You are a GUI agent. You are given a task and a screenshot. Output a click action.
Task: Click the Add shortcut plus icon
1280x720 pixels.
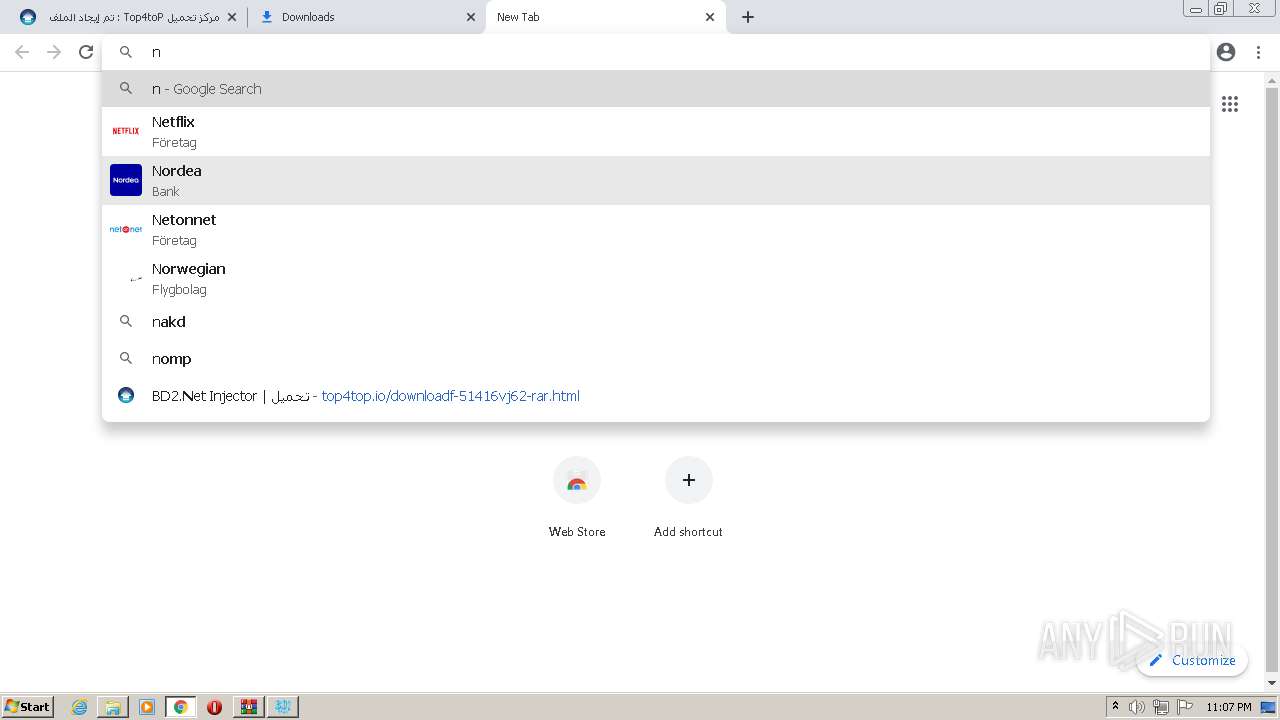tap(689, 481)
